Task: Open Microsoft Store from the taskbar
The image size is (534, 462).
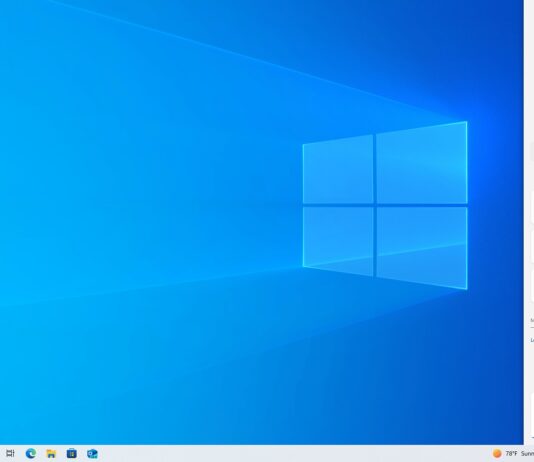Action: [x=72, y=453]
